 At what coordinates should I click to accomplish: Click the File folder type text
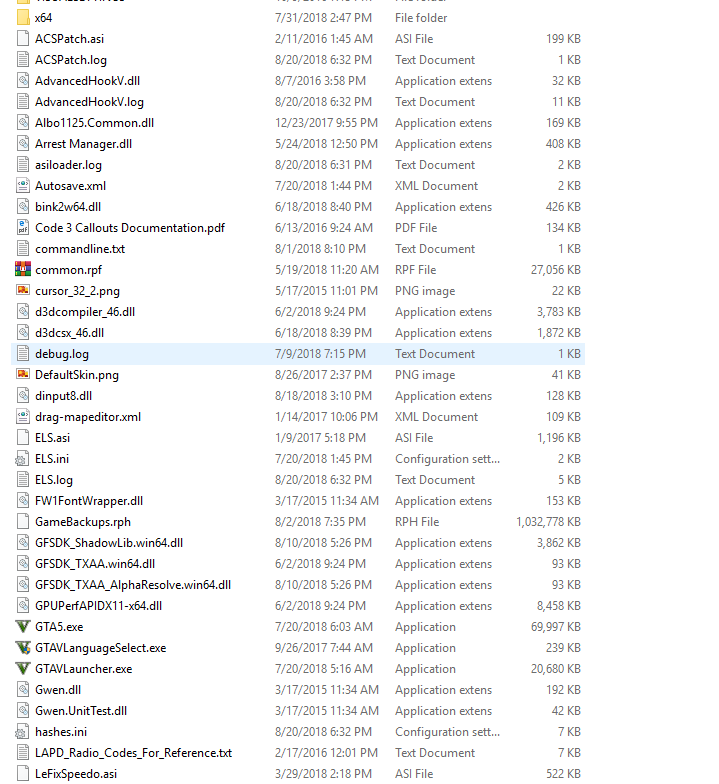coord(421,18)
